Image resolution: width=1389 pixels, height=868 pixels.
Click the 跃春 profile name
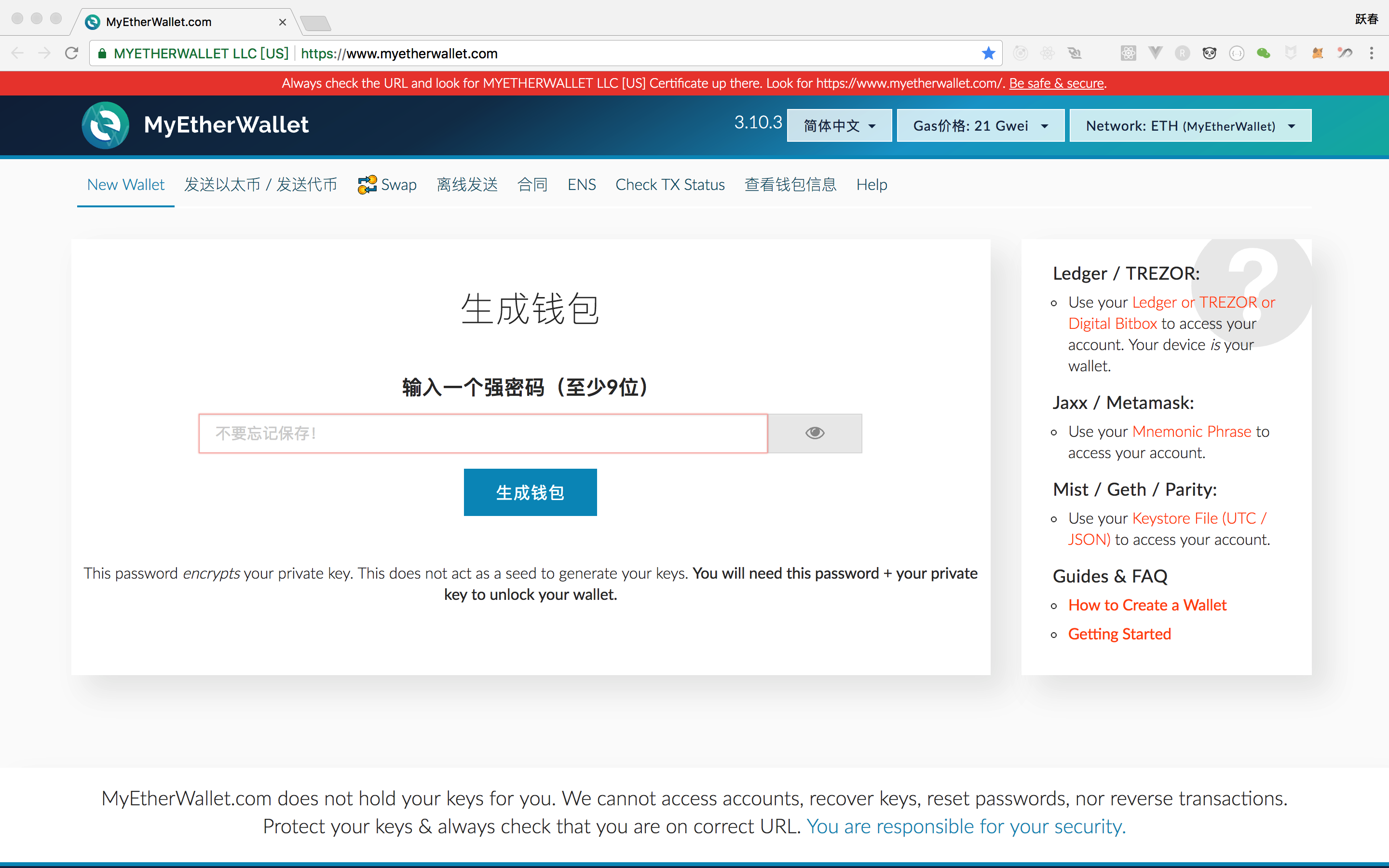(1367, 19)
